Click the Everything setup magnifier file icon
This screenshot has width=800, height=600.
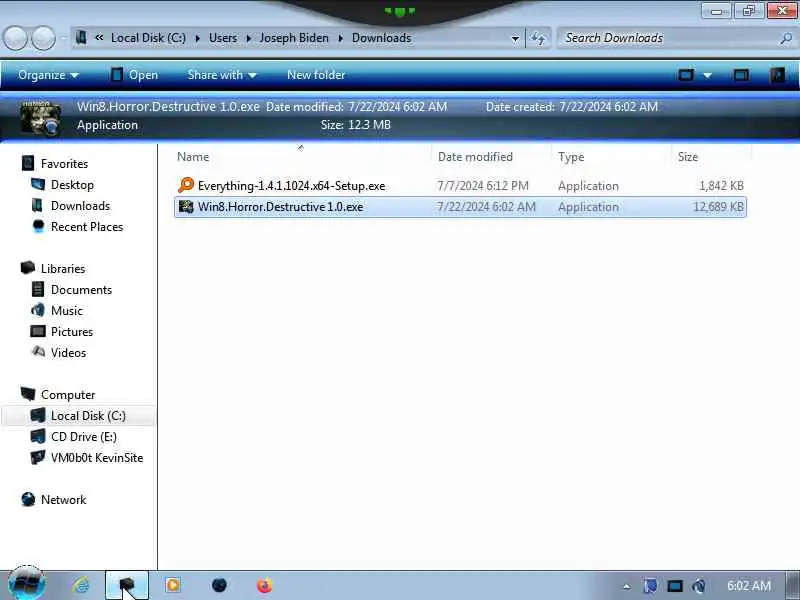[186, 185]
